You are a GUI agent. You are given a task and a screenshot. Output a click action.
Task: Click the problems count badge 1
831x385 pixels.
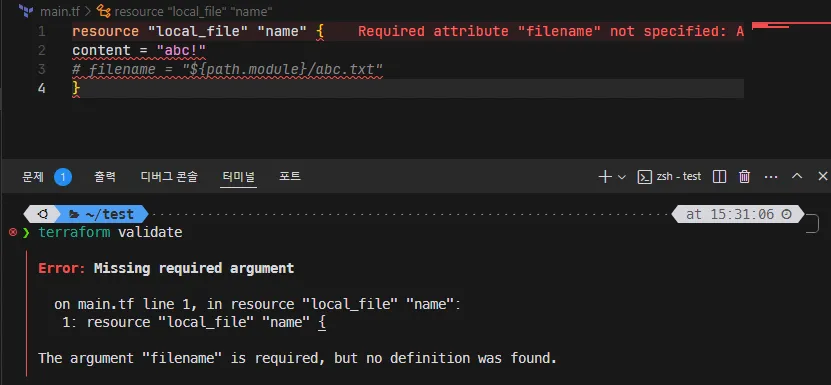tap(63, 177)
